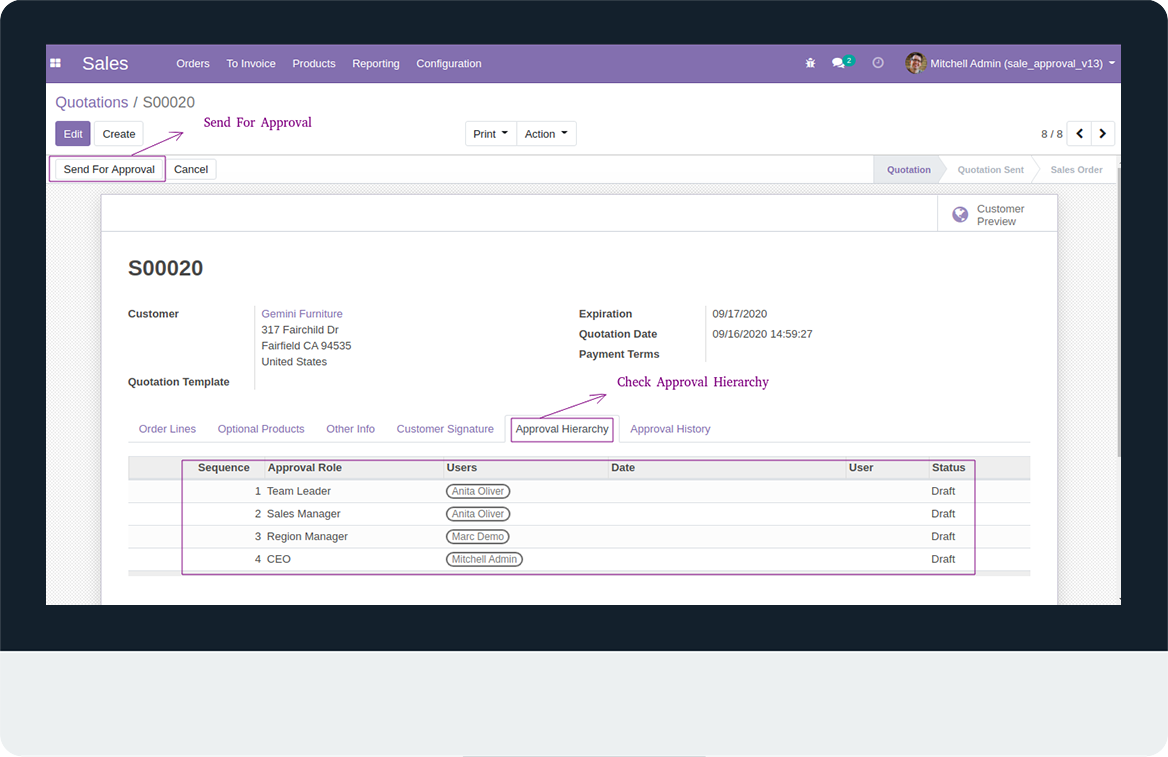Image resolution: width=1168 pixels, height=757 pixels.
Task: Click the vertical page scrollbar
Action: tap(1117, 313)
